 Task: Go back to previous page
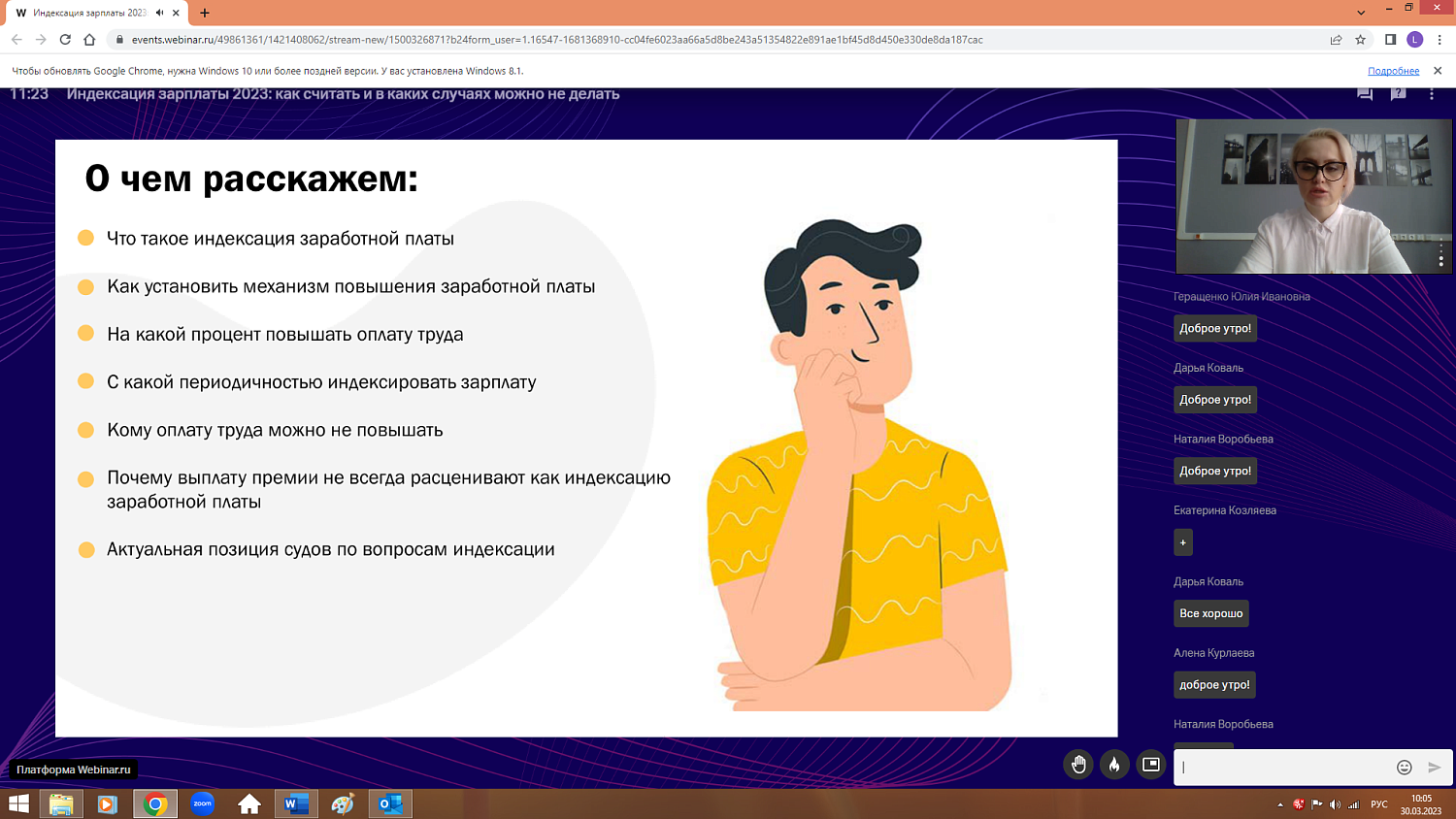point(17,40)
